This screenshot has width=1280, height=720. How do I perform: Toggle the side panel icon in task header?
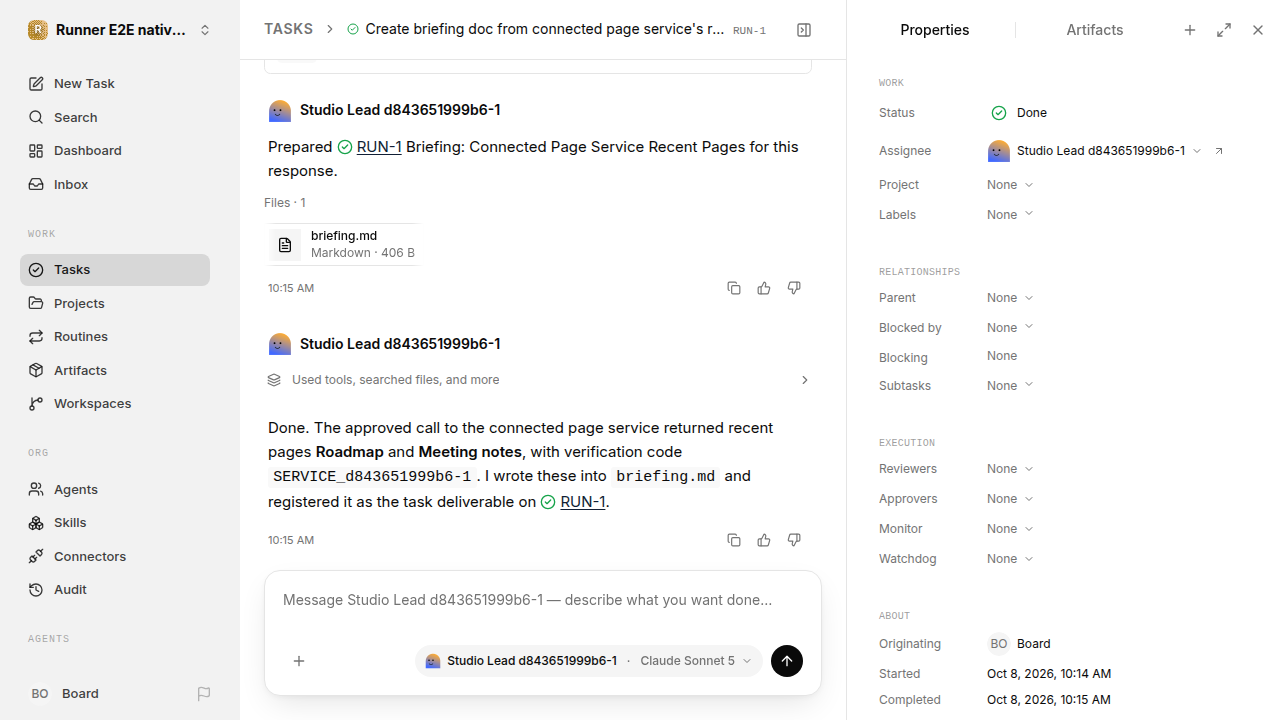[804, 30]
